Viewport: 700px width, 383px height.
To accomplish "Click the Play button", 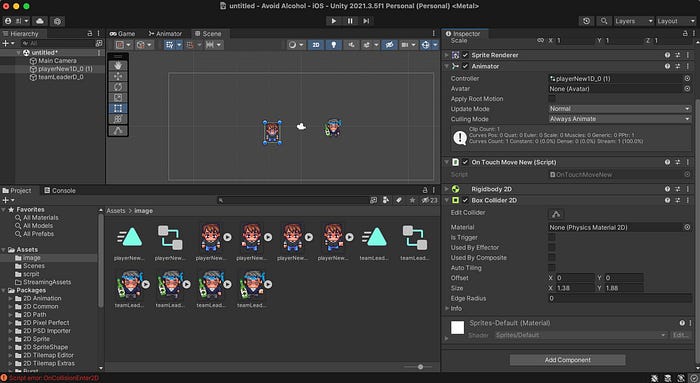I will click(x=333, y=21).
